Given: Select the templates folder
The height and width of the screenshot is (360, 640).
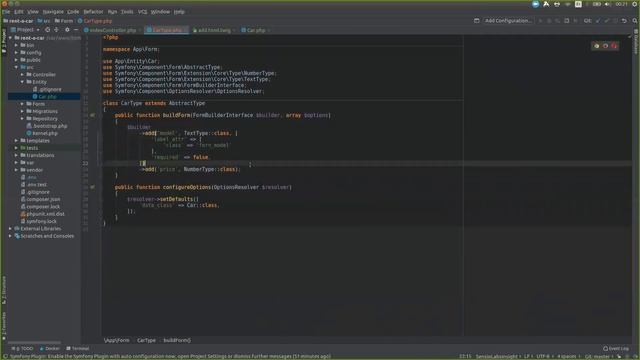Looking at the screenshot, I should 35,141.
